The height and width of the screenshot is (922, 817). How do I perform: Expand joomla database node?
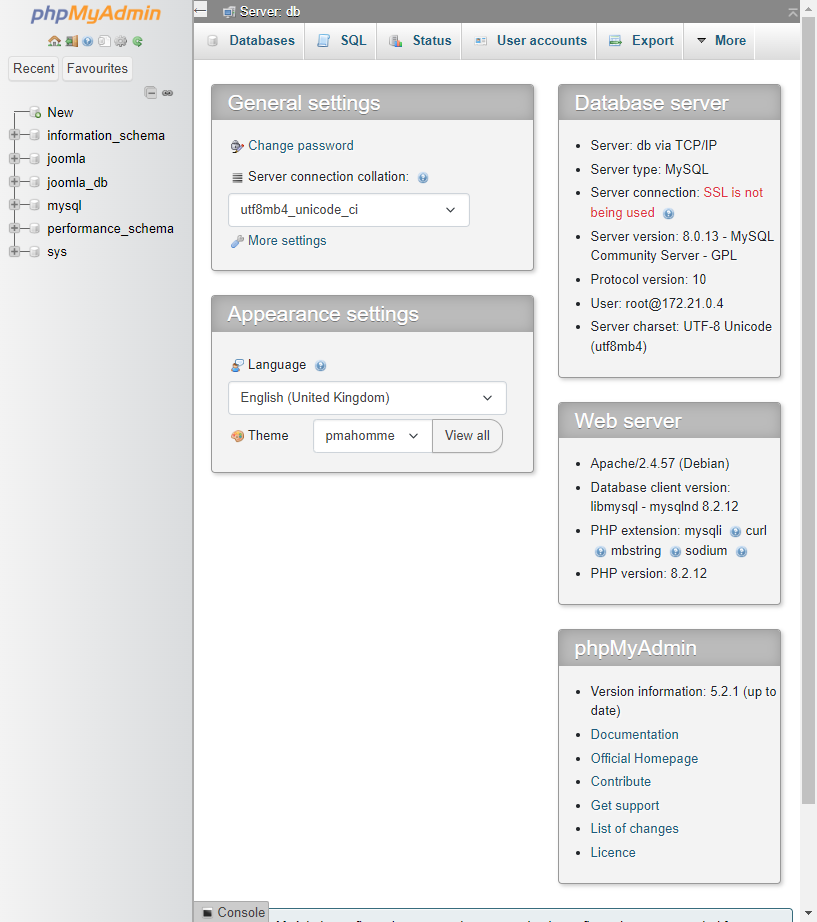click(x=15, y=158)
